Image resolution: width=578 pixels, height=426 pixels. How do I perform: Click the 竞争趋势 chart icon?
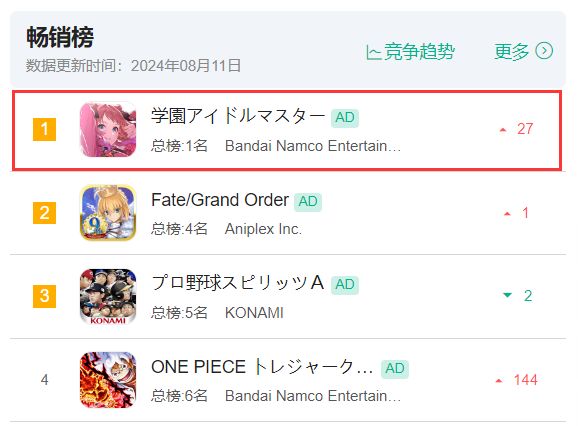[373, 52]
